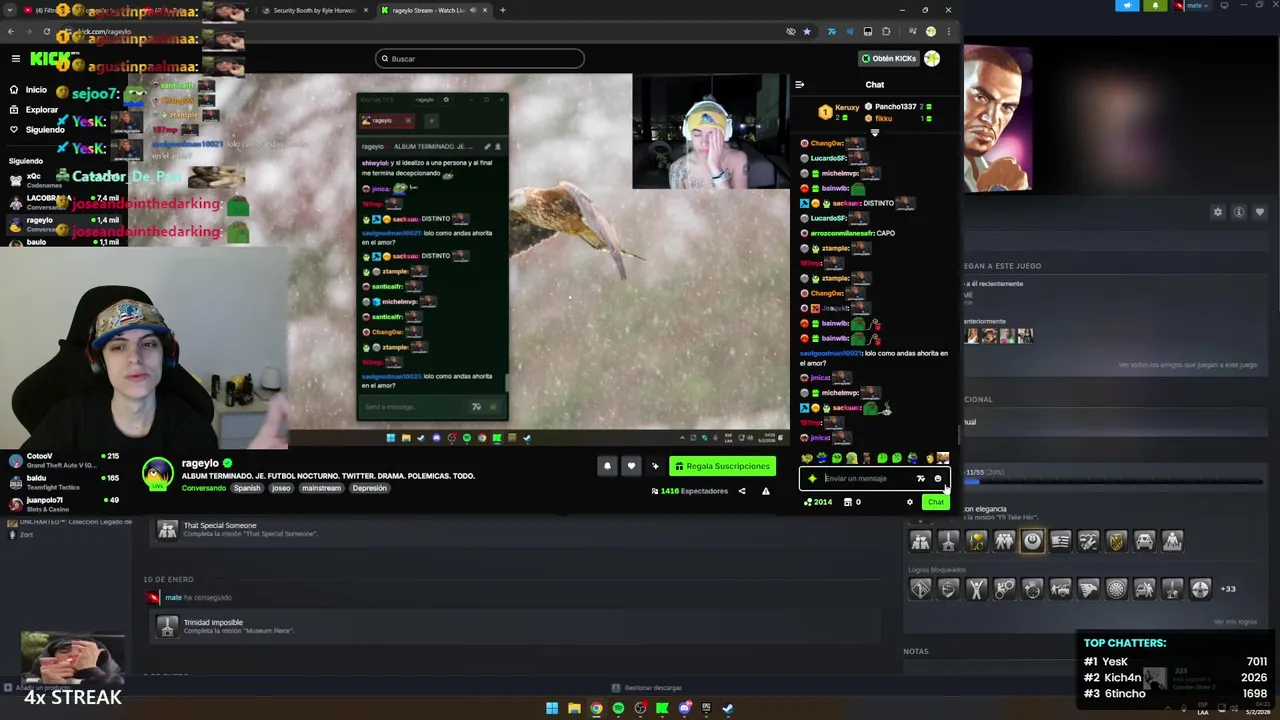Click the Steam game info icon
The image size is (1280, 720).
coord(1239,212)
